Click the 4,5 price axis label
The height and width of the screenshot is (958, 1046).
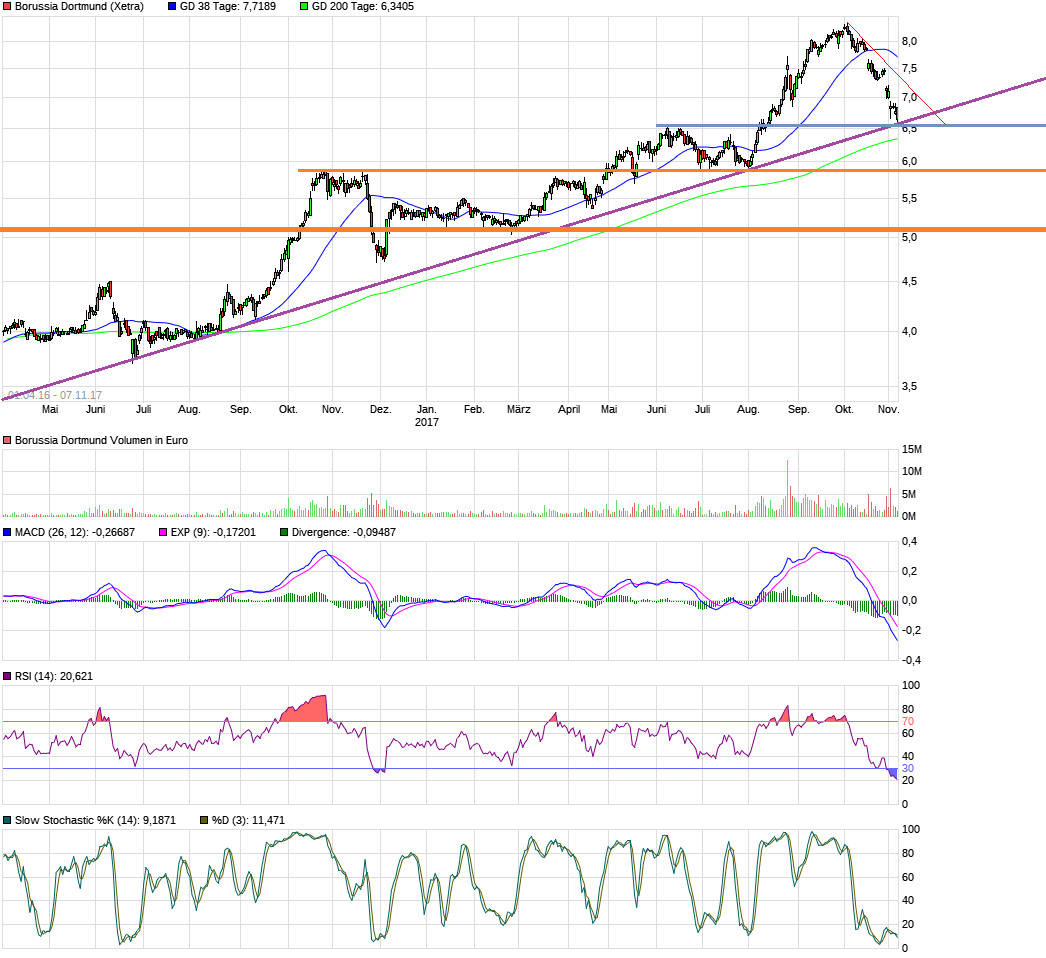(x=909, y=282)
